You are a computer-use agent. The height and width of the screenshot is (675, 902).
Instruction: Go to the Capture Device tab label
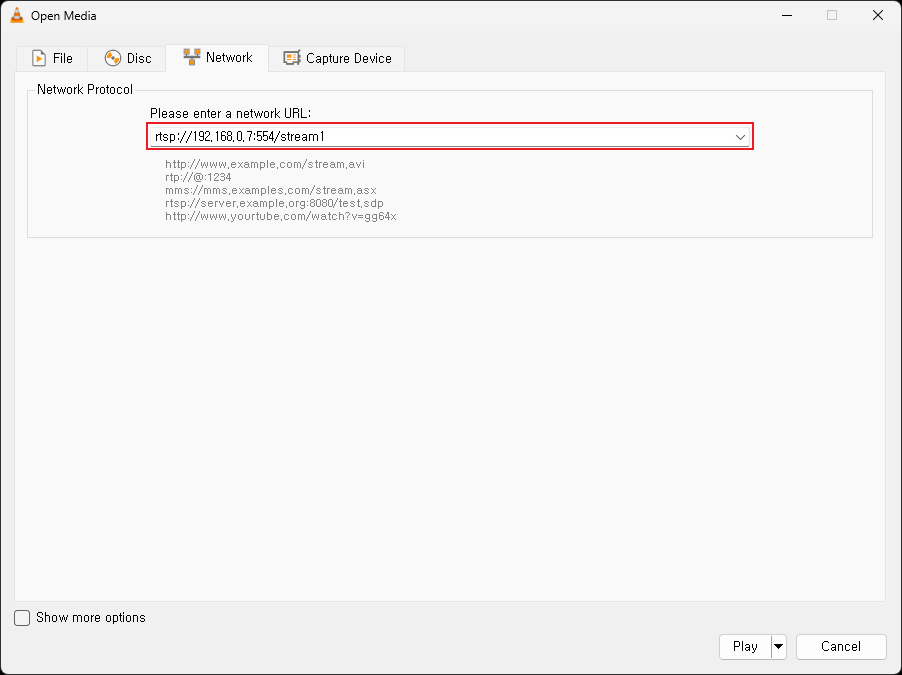coord(349,59)
